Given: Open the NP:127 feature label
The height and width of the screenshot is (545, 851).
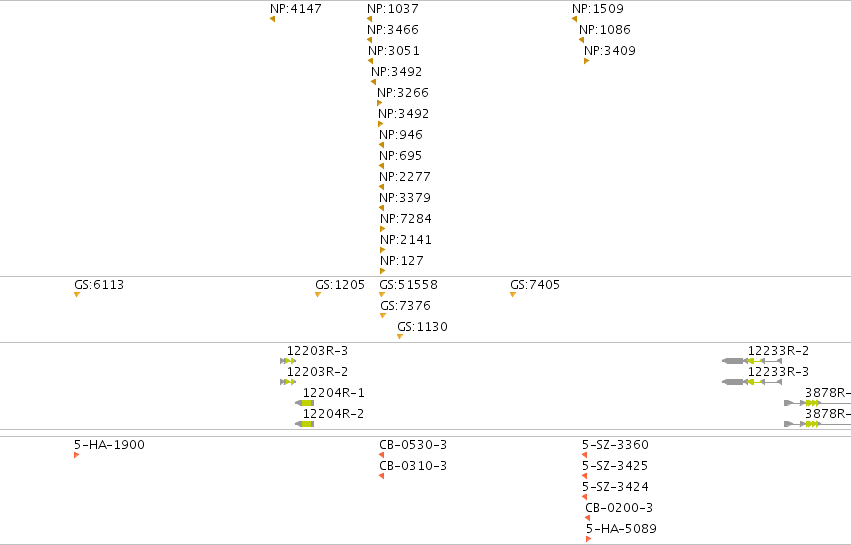Looking at the screenshot, I should pos(402,261).
